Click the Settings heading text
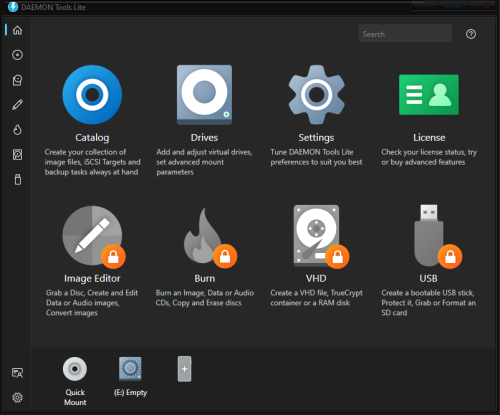This screenshot has width=500, height=415. tap(316, 138)
